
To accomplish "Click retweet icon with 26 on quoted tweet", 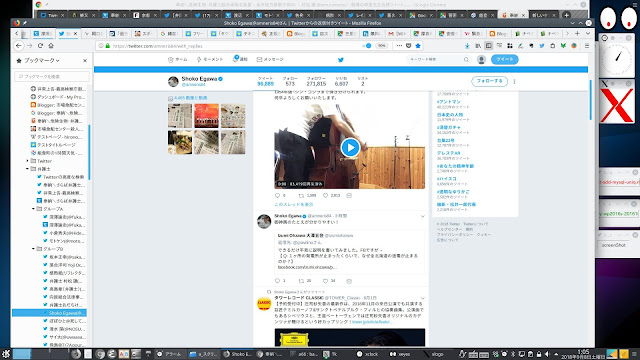I will point(302,281).
